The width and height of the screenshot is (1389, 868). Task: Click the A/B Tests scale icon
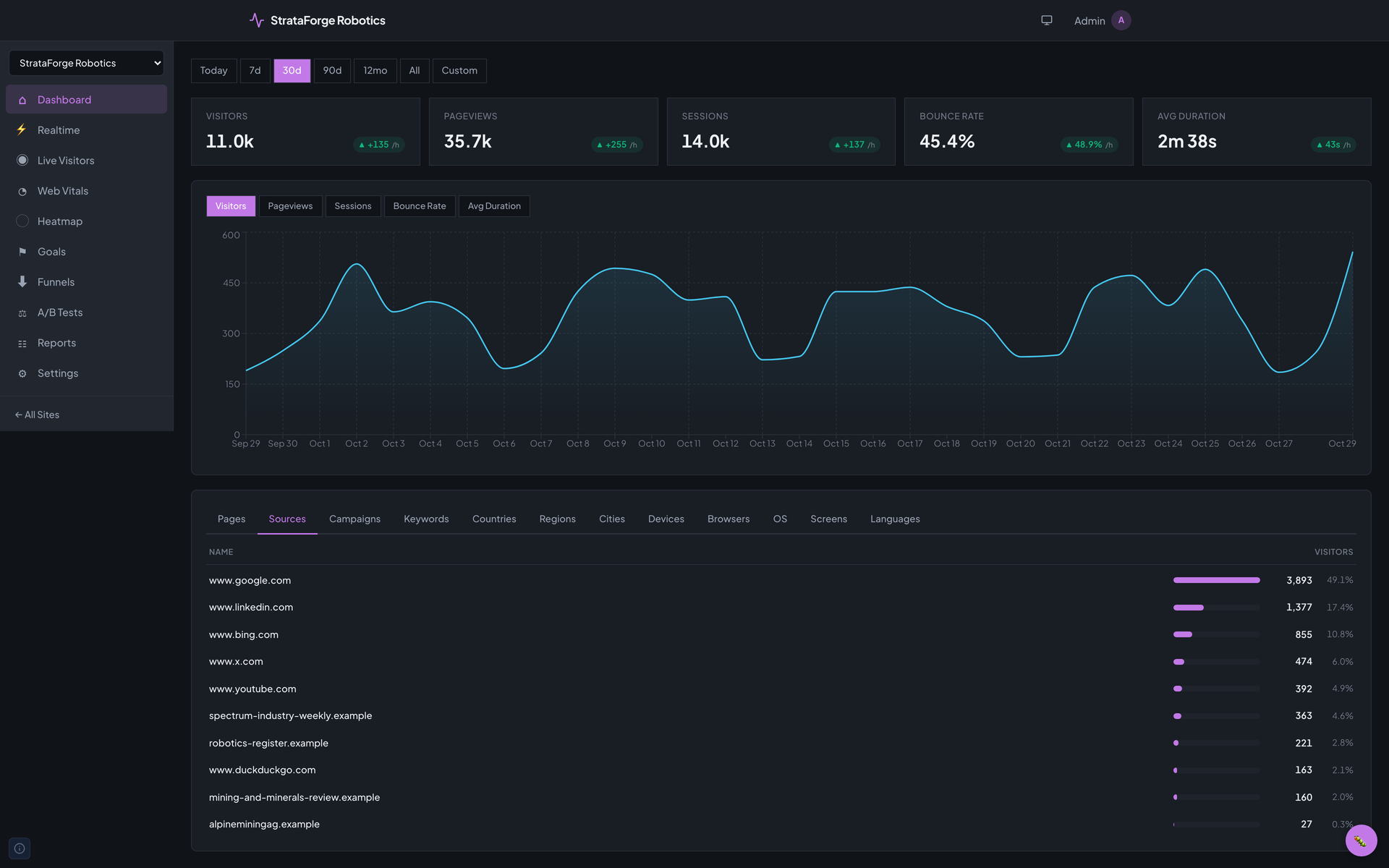point(22,312)
